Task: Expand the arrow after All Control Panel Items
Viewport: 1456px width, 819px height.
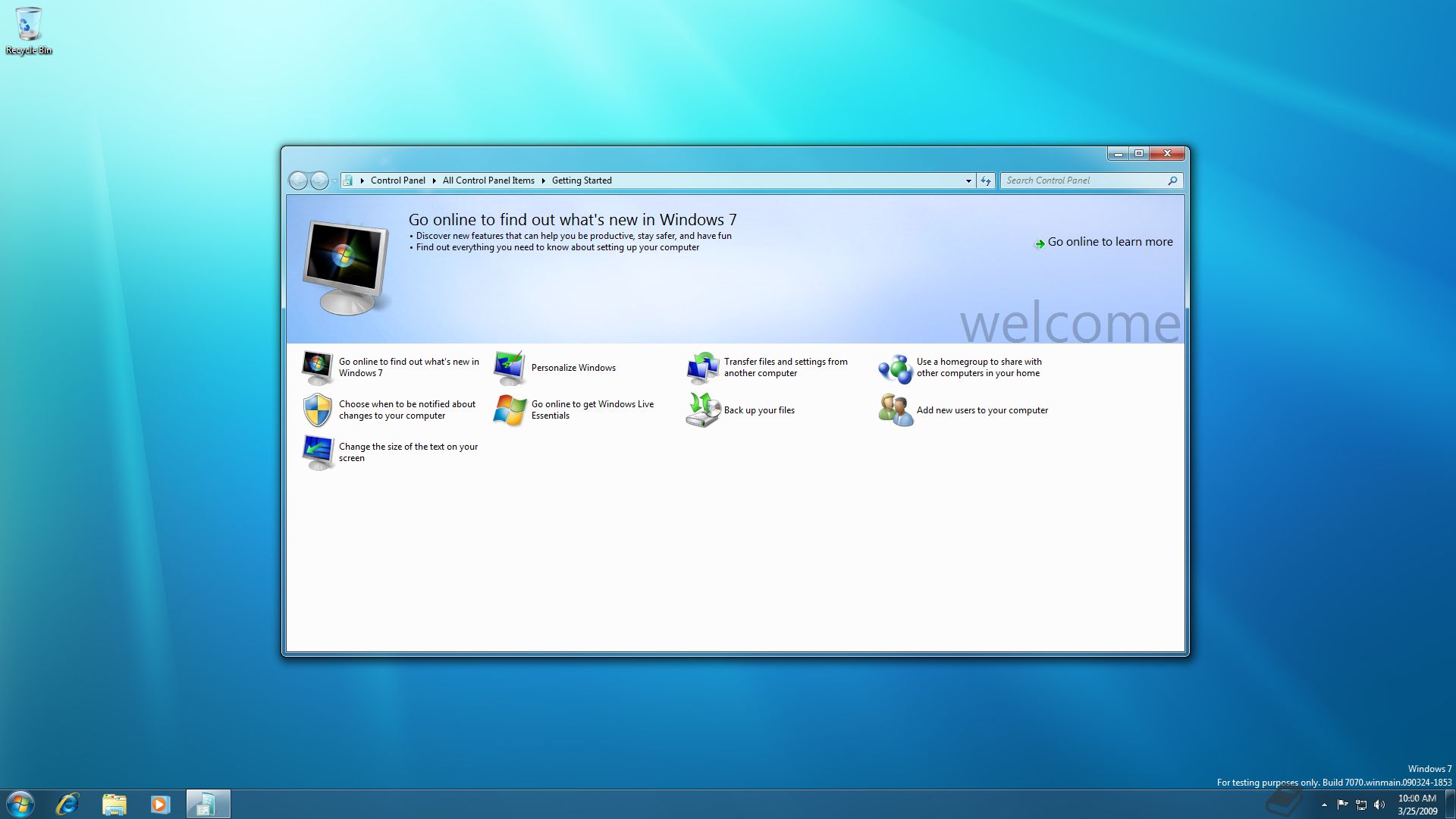Action: [x=543, y=180]
